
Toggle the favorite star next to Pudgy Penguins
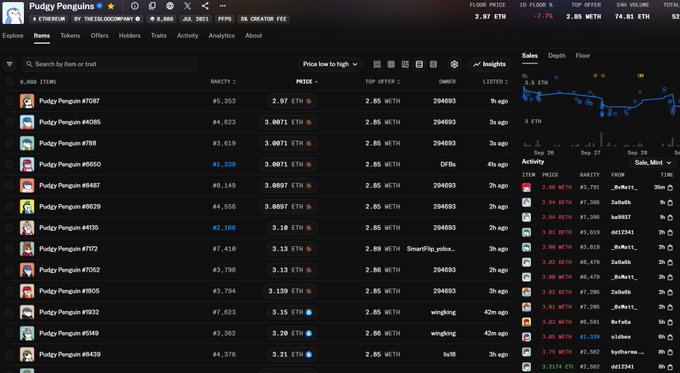[x=111, y=6]
